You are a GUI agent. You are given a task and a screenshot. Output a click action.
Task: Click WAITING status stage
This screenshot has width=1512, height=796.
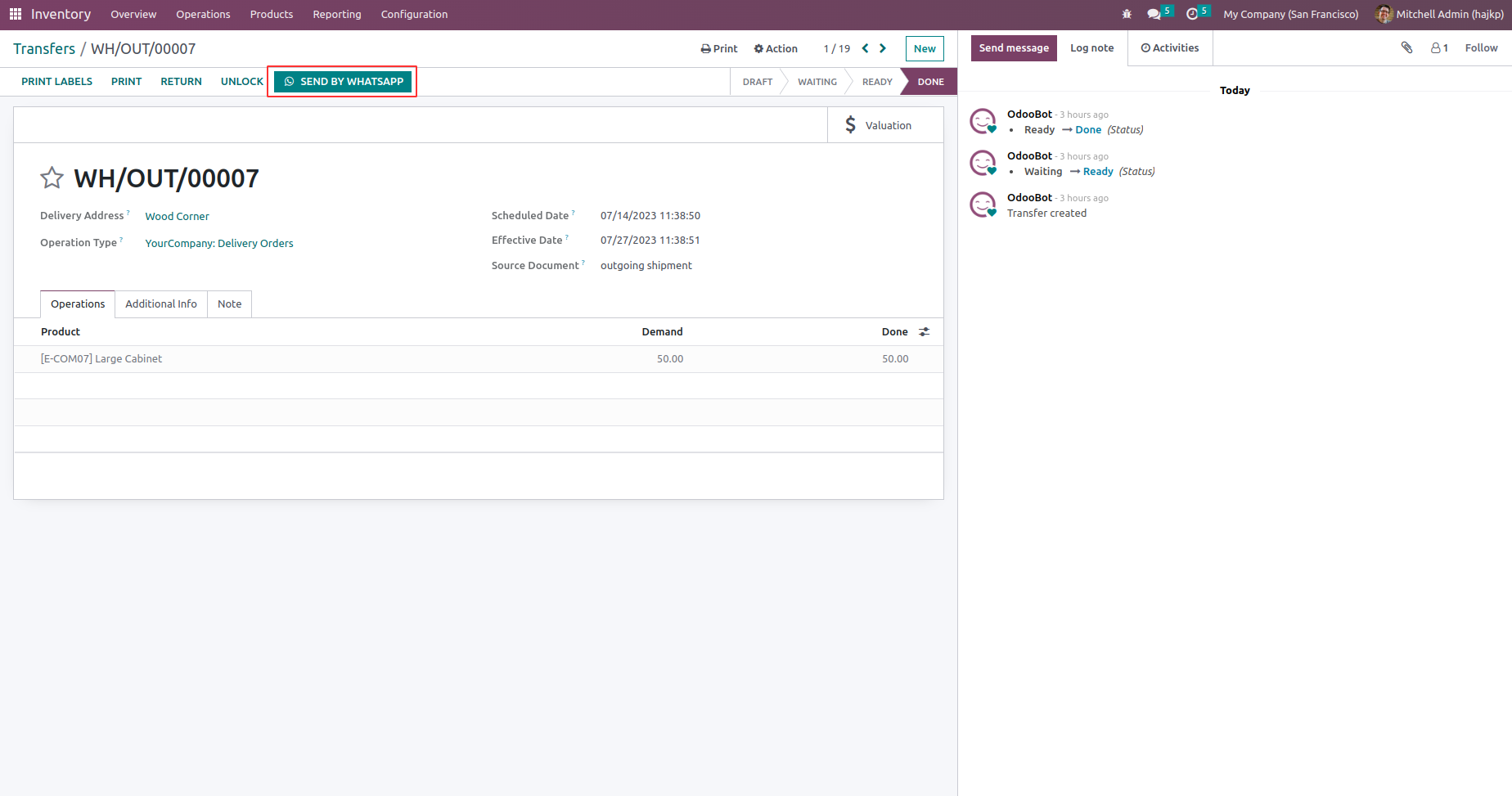tap(817, 82)
